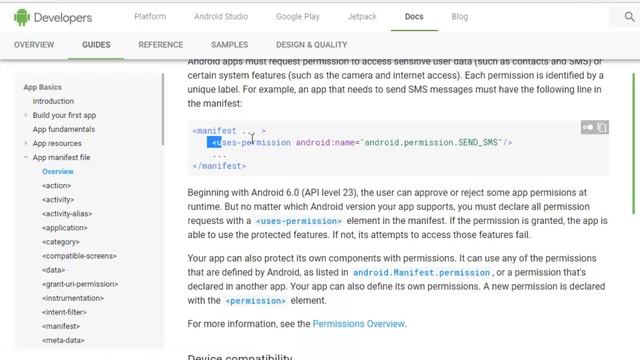Expand the Build your first app section
Image resolution: width=640 pixels, height=360 pixels.
[x=26, y=116]
